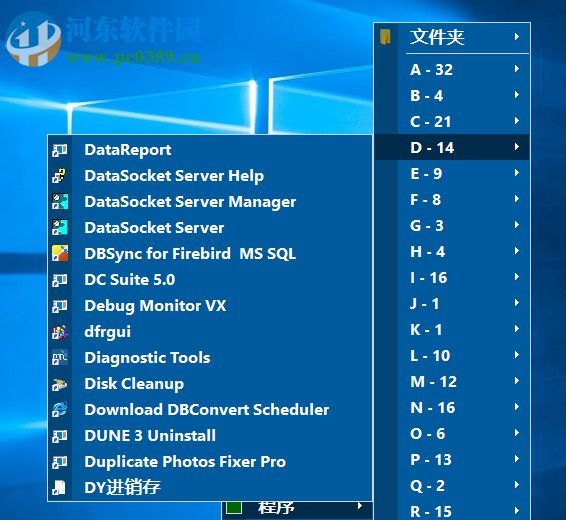This screenshot has height=520, width=566.
Task: Expand the C - 21 submenu arrow
Action: pos(517,121)
